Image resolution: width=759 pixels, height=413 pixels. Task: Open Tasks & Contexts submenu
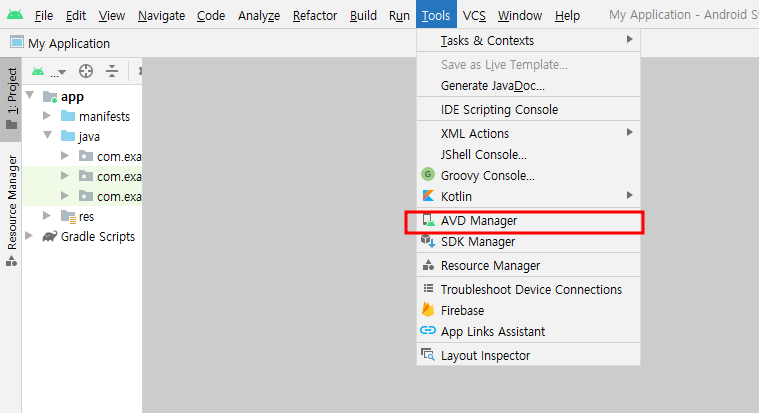coord(528,41)
